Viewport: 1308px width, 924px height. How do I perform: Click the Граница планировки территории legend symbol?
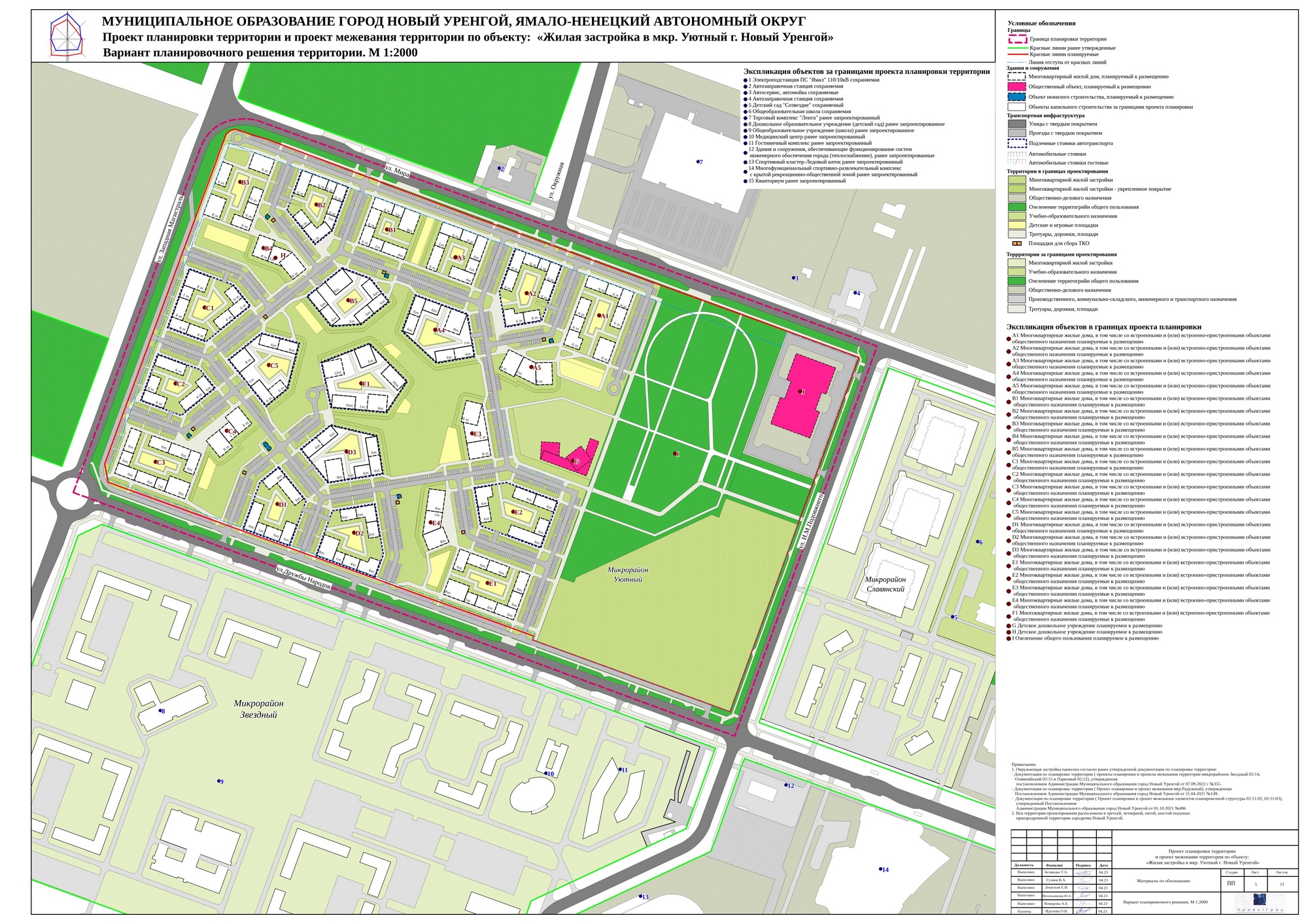coord(1017,39)
